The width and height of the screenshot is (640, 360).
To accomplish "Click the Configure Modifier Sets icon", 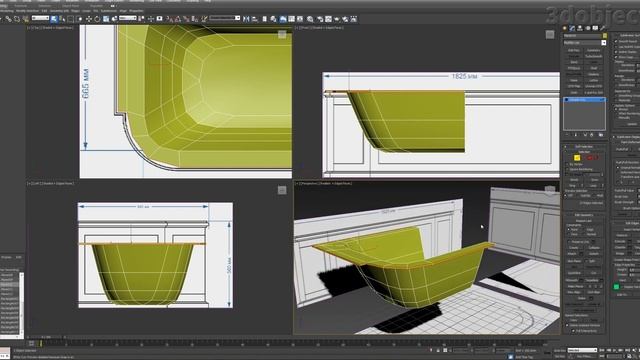I will click(601, 135).
